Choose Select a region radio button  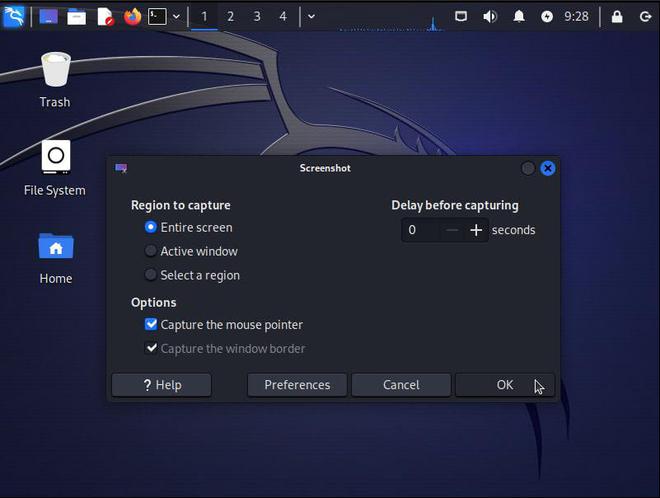151,275
